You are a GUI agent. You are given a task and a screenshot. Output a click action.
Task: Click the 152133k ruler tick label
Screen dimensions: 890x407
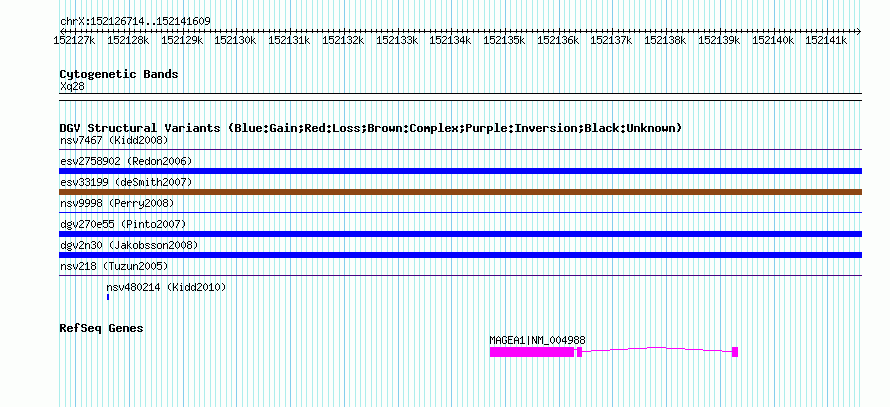tap(397, 40)
